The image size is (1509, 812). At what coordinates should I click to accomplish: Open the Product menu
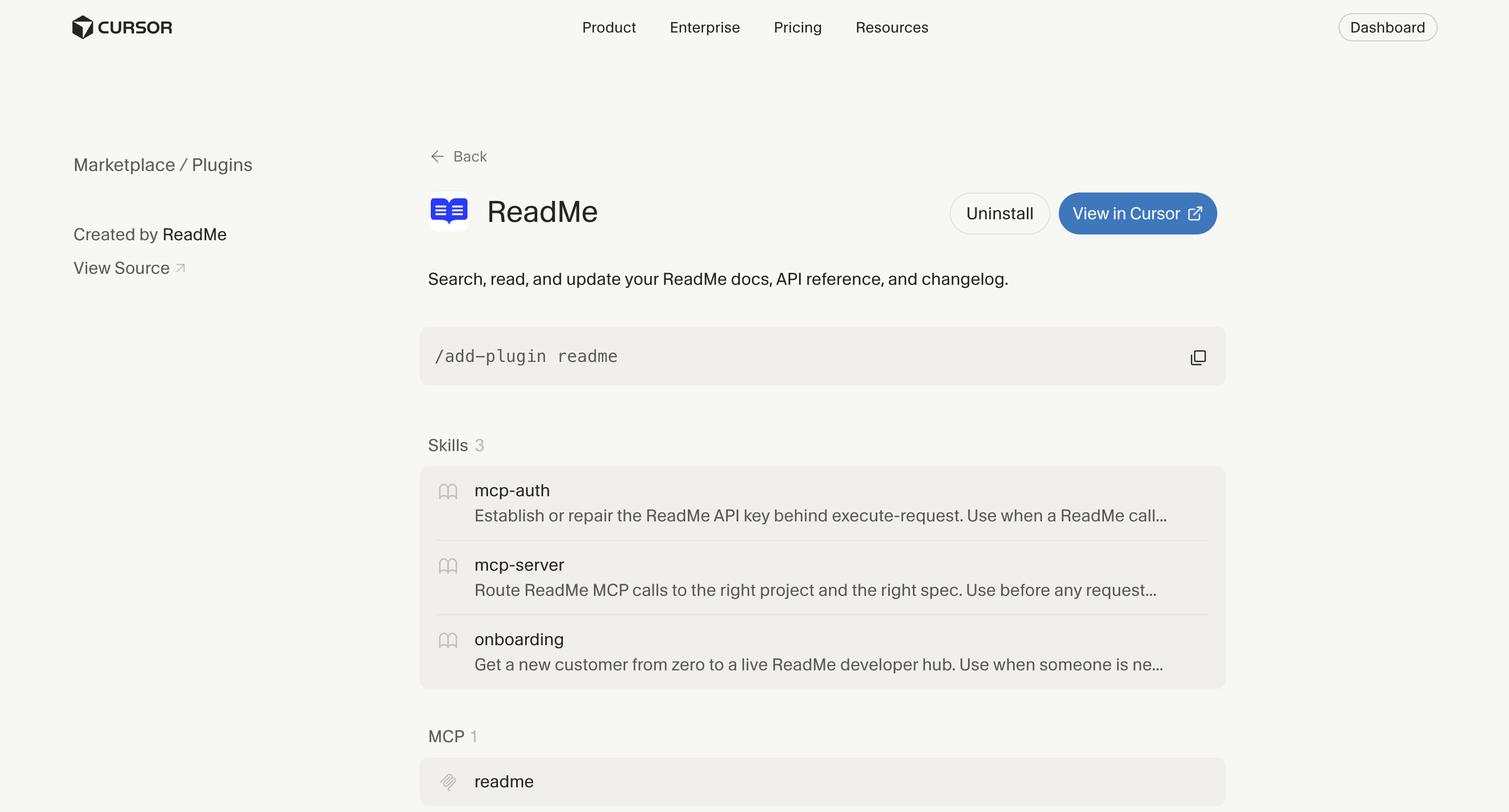click(x=609, y=27)
